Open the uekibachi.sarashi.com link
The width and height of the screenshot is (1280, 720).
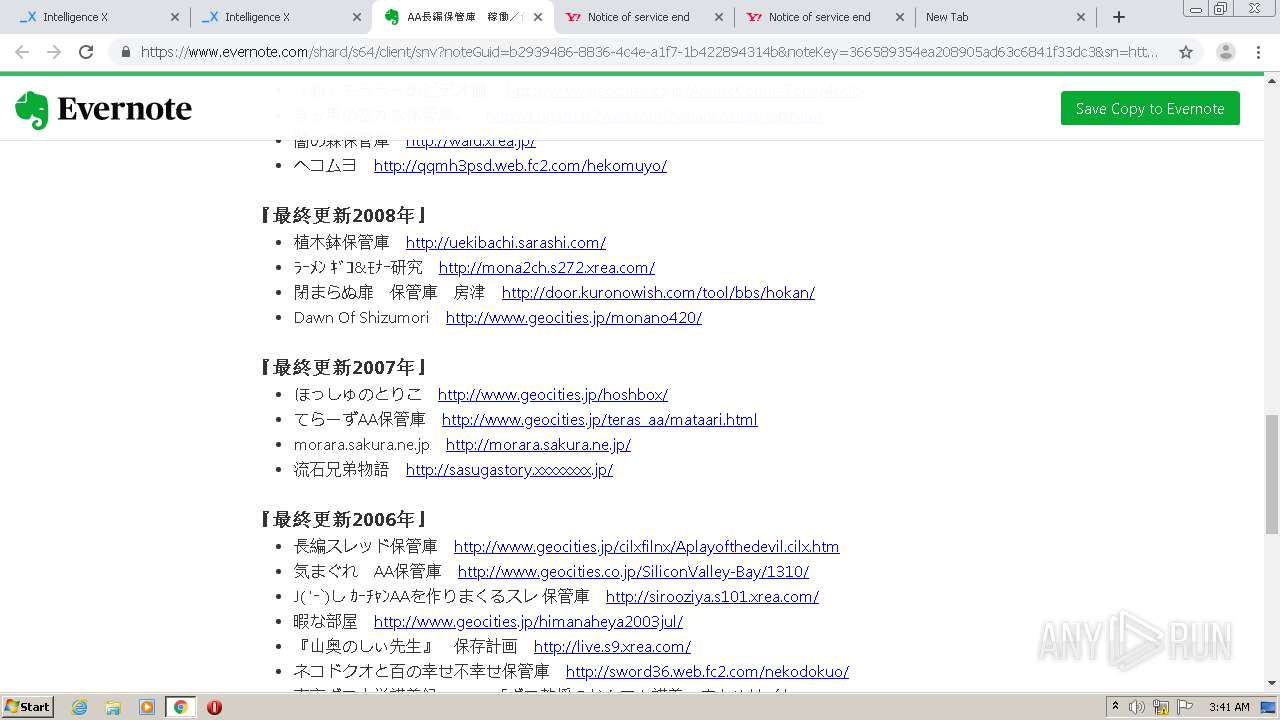[506, 243]
